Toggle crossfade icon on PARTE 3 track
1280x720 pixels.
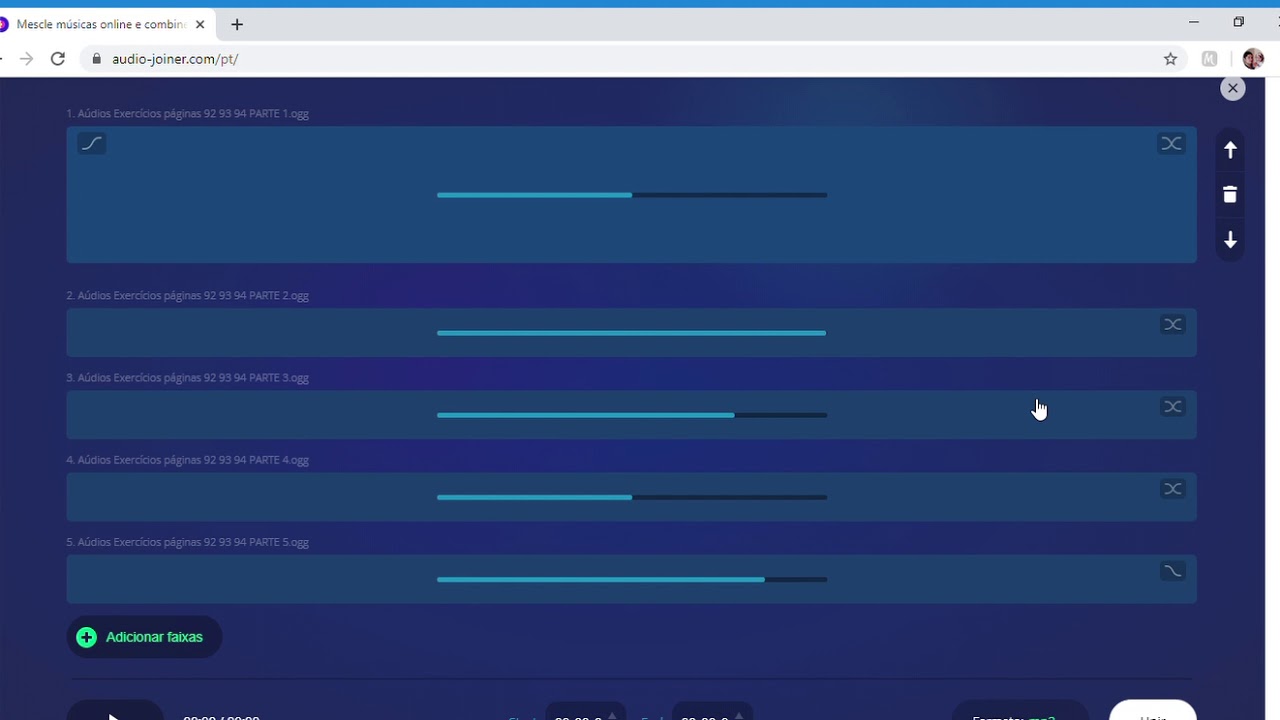(1172, 406)
